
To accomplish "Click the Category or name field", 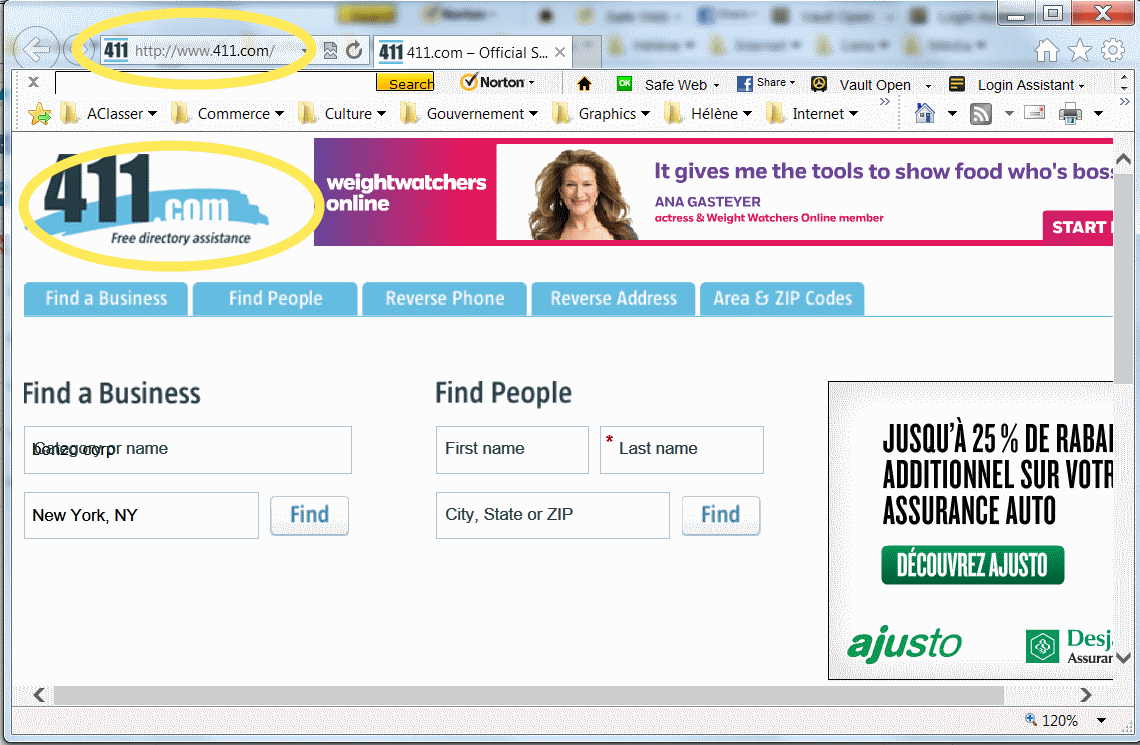I will click(x=188, y=450).
